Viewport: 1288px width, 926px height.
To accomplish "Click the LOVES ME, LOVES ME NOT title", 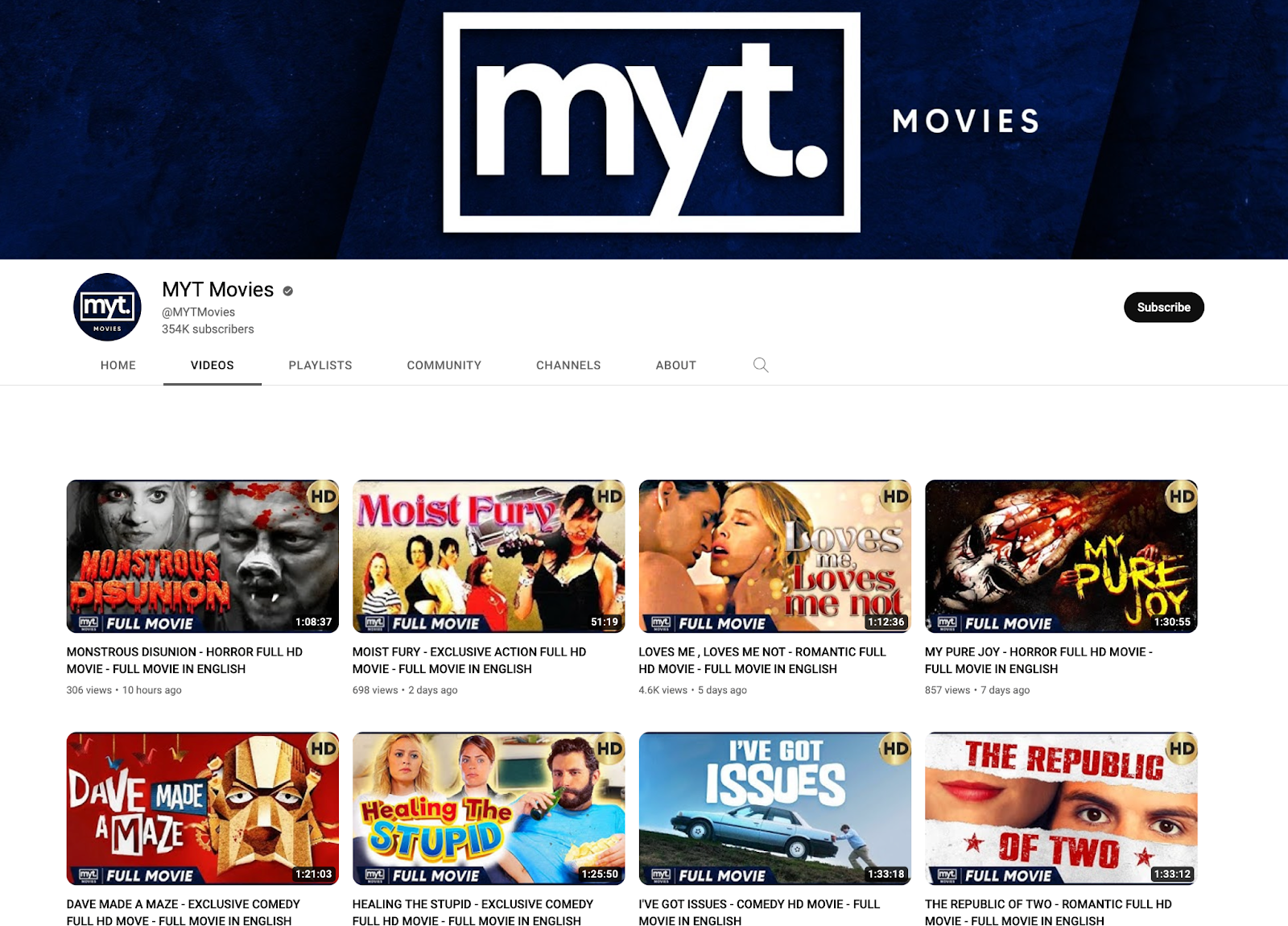I will click(762, 660).
